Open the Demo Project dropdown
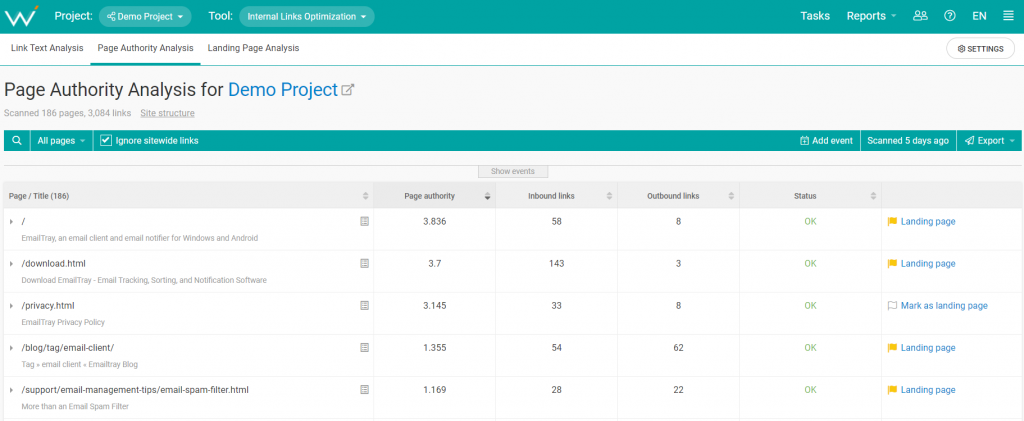Viewport: 1024px width, 421px height. click(x=145, y=16)
